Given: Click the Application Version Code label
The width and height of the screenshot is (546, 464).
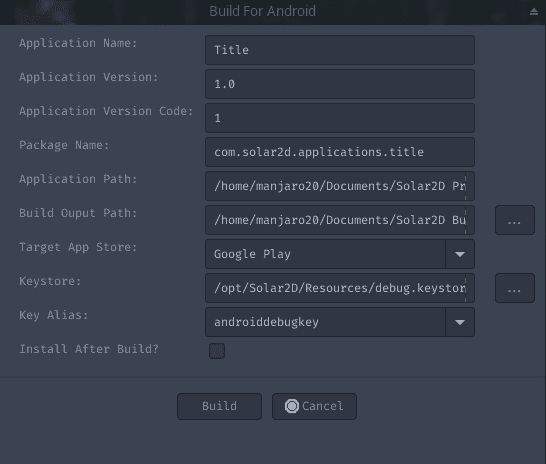Looking at the screenshot, I should [x=106, y=111].
